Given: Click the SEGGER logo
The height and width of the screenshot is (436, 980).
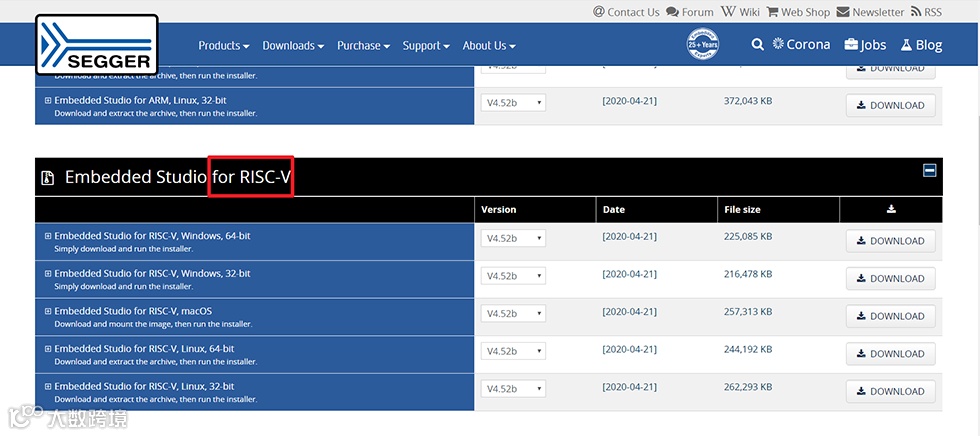Looking at the screenshot, I should click(96, 44).
